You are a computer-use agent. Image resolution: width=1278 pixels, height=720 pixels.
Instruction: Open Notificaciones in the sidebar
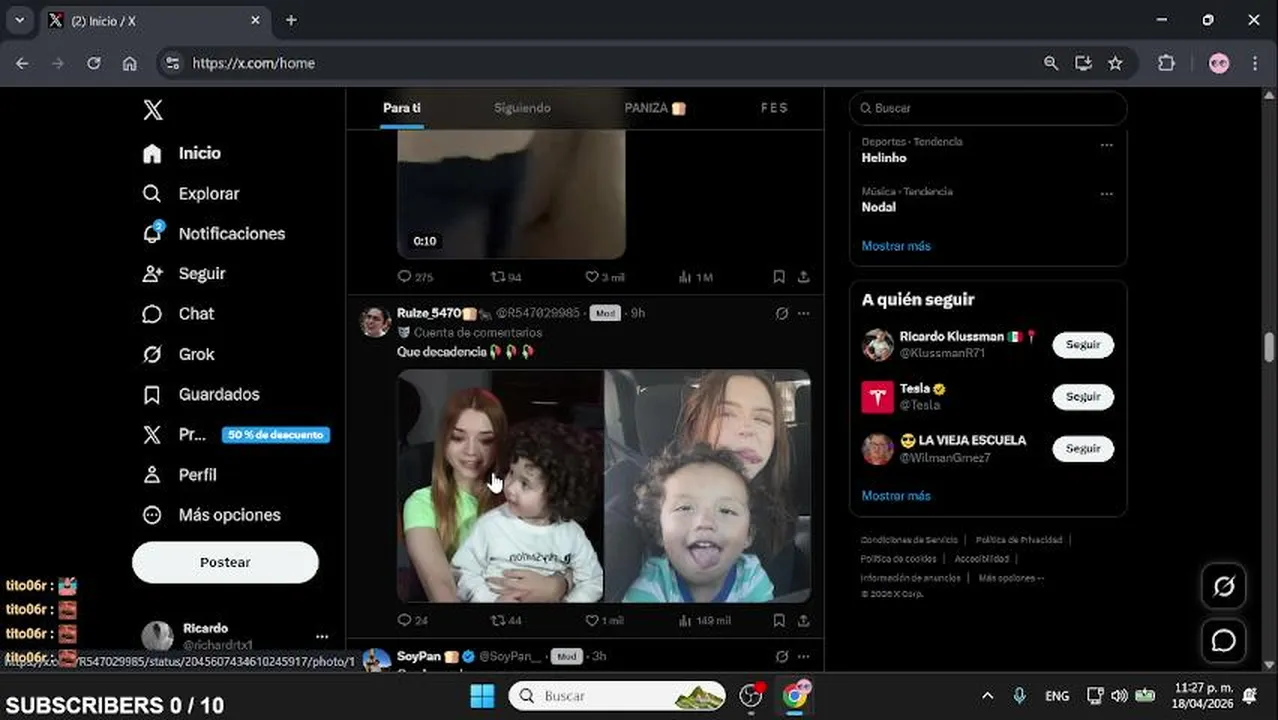[214, 234]
